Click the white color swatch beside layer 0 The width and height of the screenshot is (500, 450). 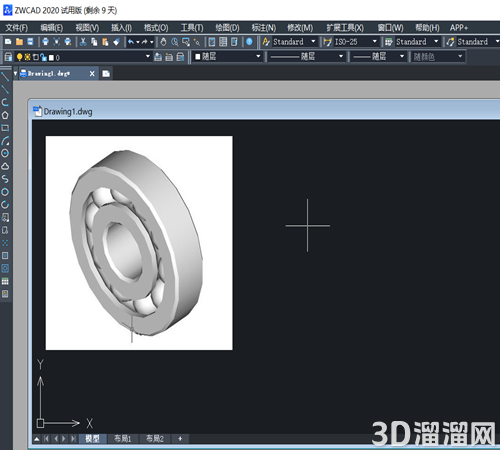pos(51,58)
